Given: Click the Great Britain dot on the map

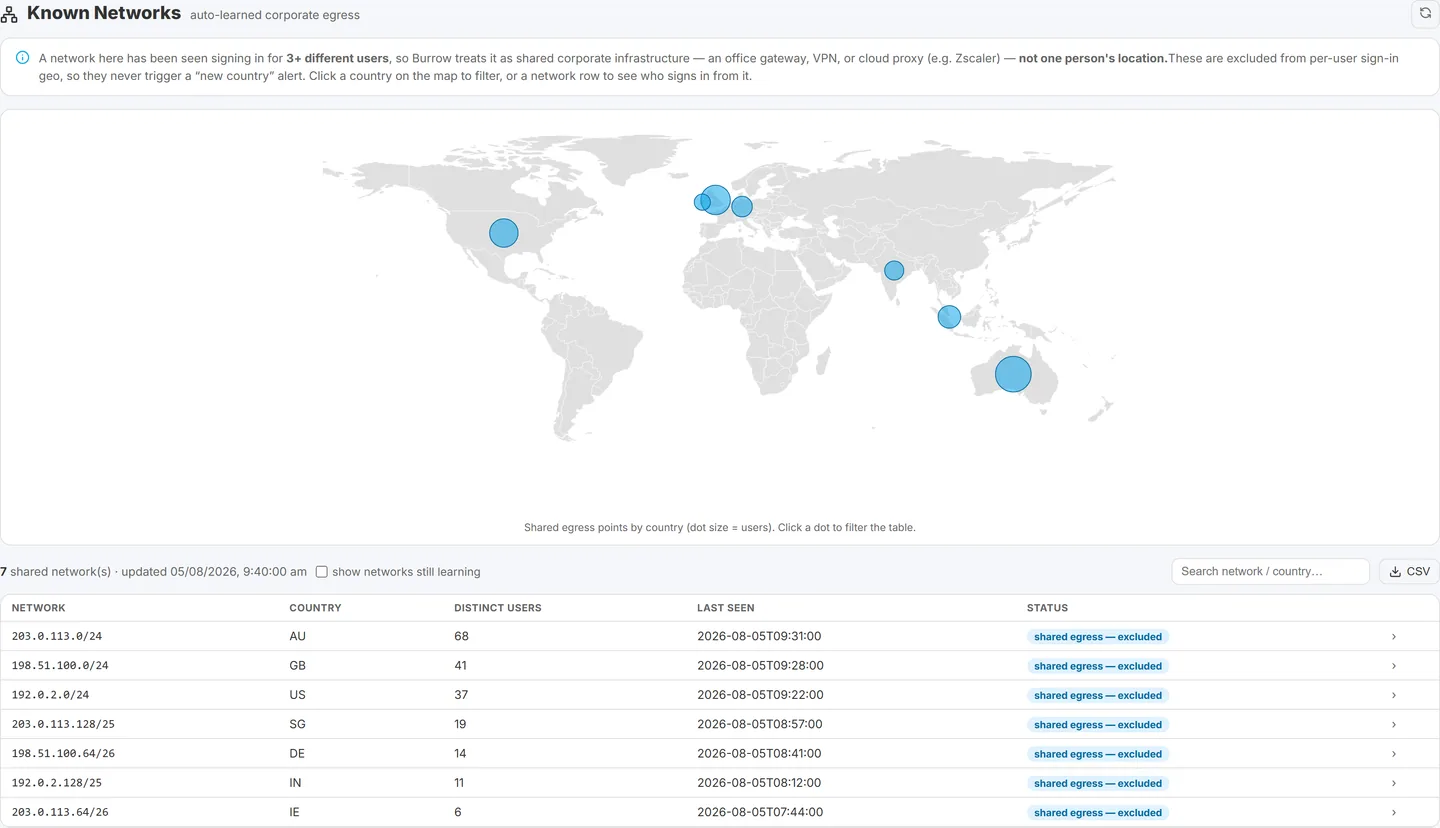Looking at the screenshot, I should coord(715,200).
